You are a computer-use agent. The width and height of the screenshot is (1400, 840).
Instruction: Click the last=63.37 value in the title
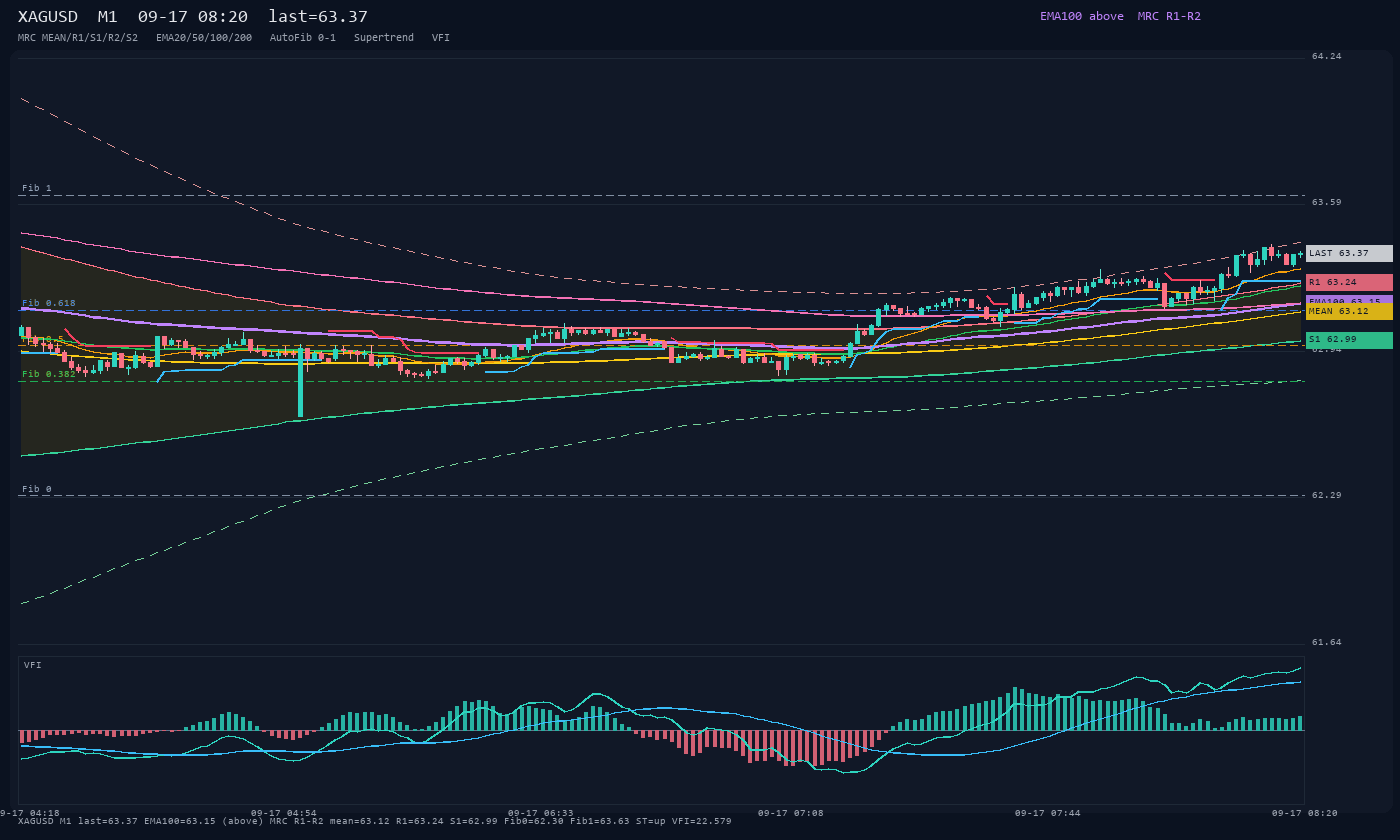[x=318, y=17]
